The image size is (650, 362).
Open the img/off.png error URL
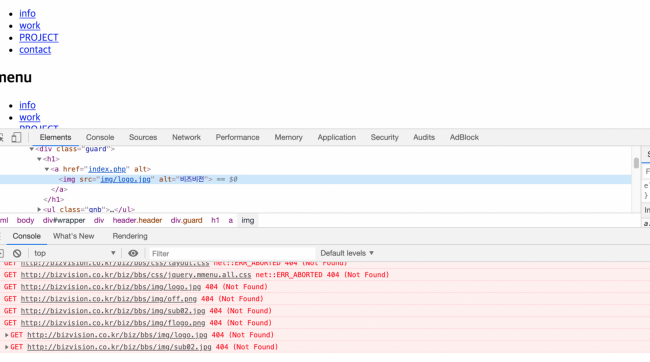click(109, 299)
